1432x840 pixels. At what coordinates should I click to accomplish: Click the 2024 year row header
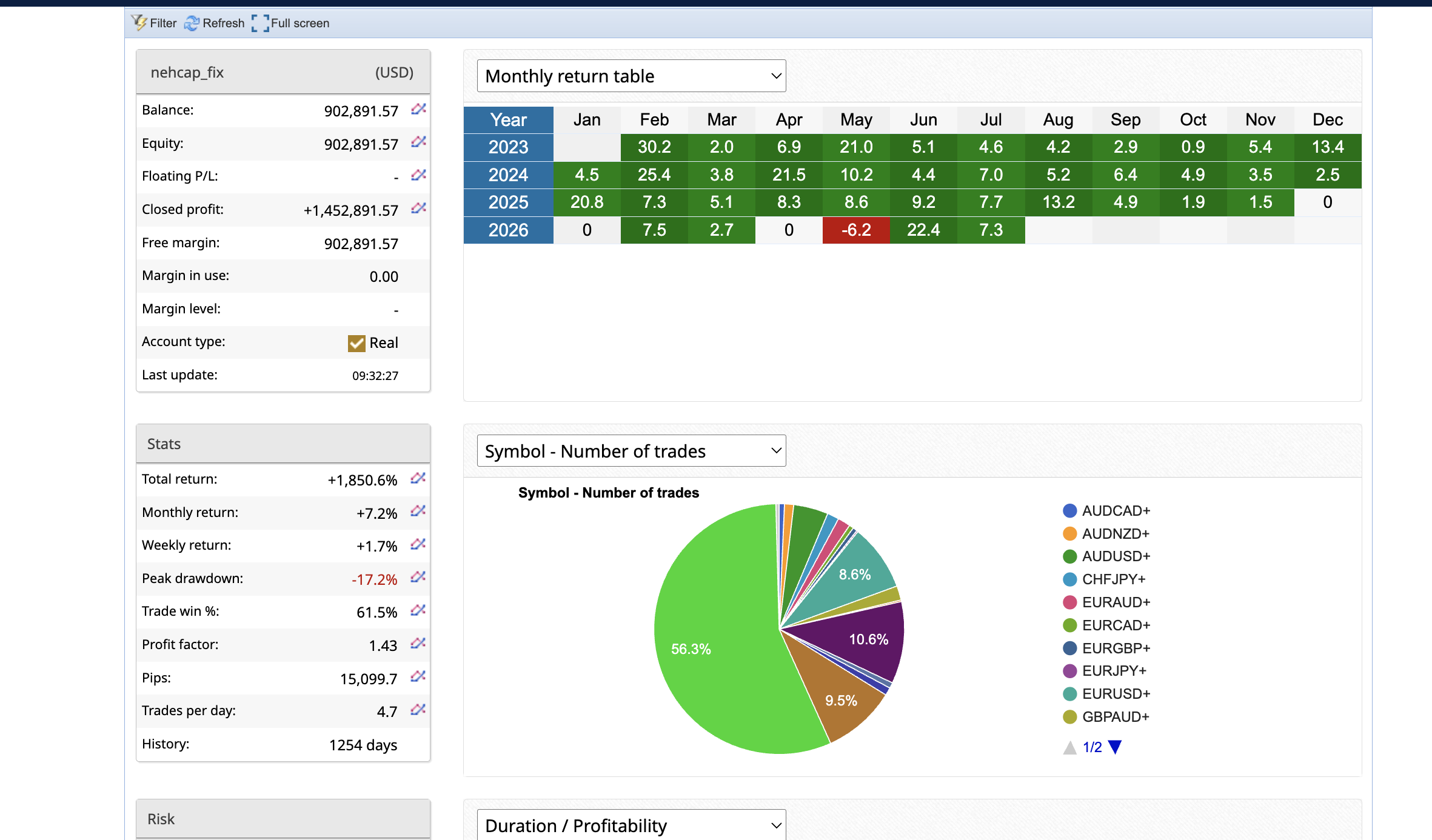coord(509,175)
